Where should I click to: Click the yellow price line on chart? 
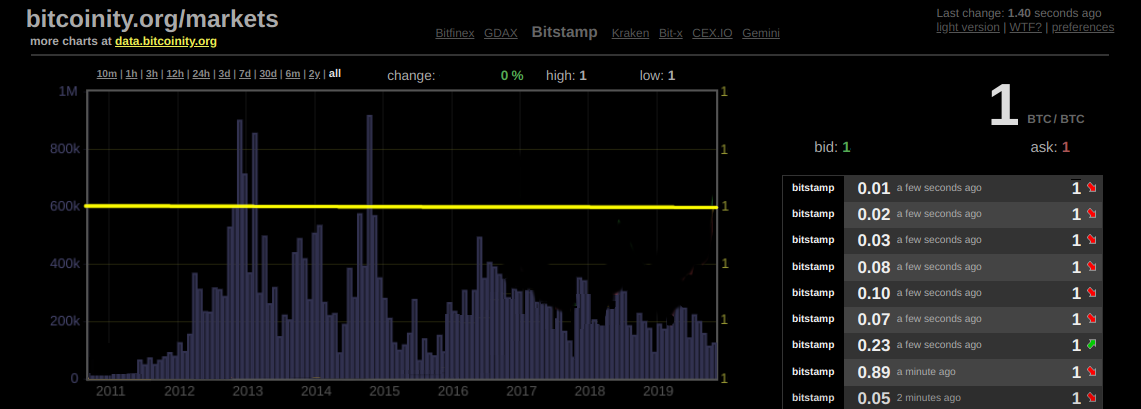click(400, 206)
